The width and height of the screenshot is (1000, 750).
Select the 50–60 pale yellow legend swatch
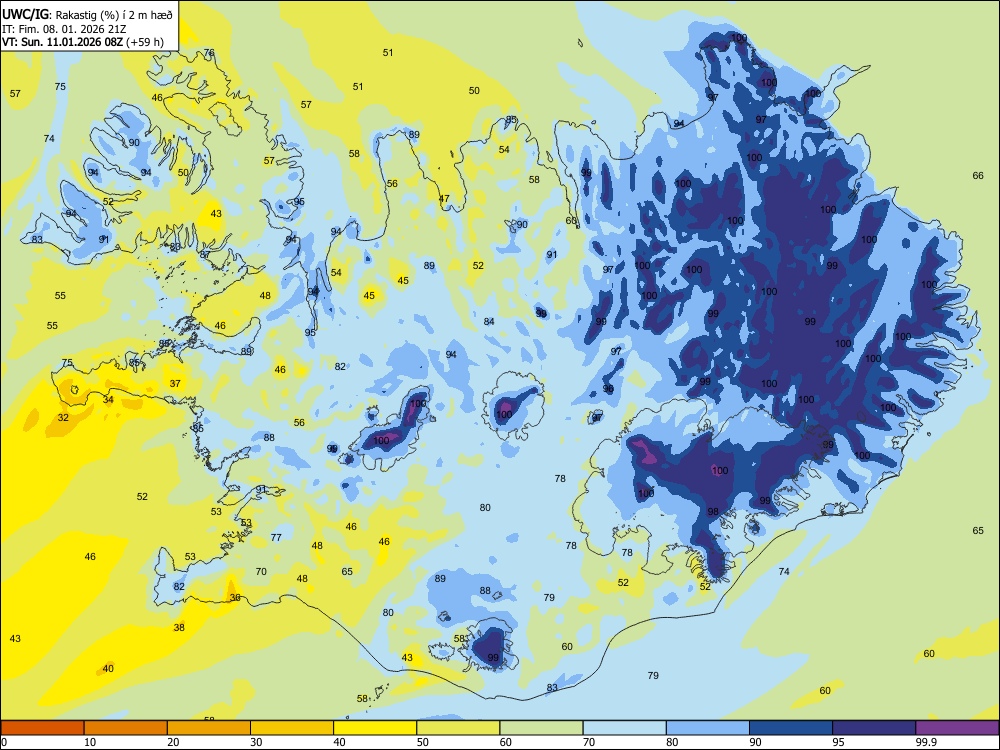tap(458, 728)
